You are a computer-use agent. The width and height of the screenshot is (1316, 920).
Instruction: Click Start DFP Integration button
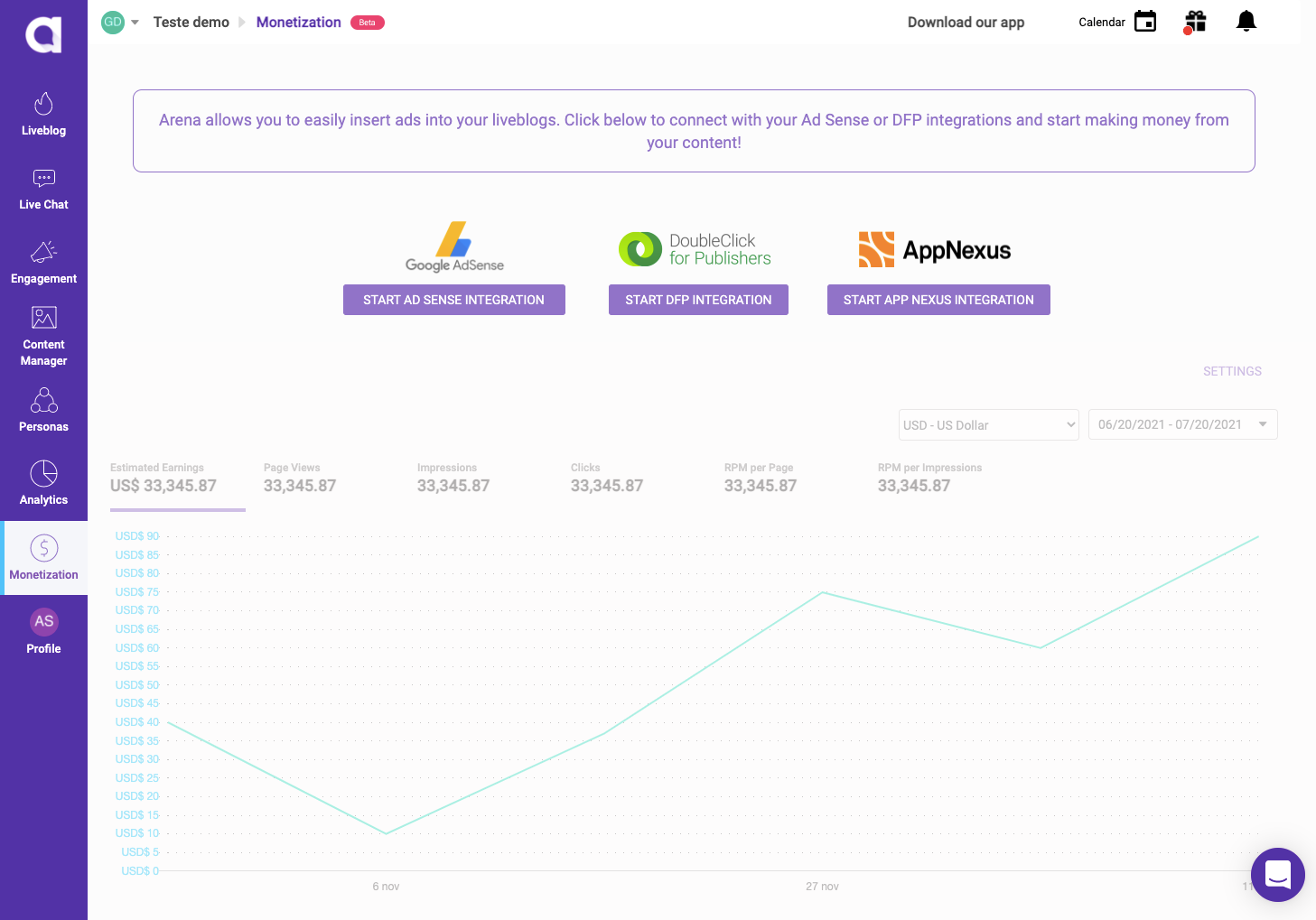pos(698,300)
